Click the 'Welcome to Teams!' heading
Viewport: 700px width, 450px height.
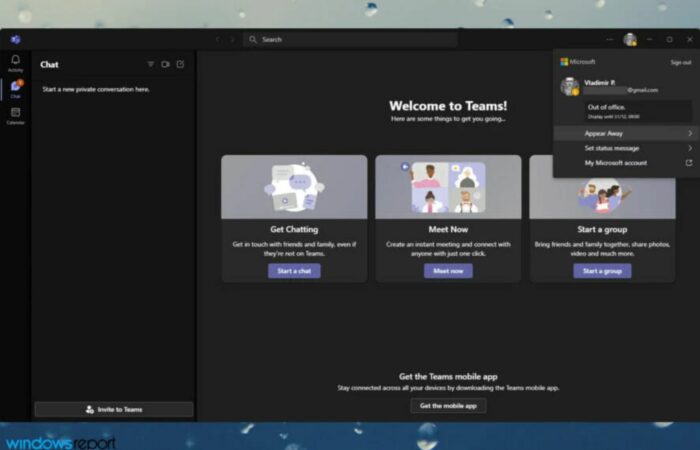pos(448,106)
